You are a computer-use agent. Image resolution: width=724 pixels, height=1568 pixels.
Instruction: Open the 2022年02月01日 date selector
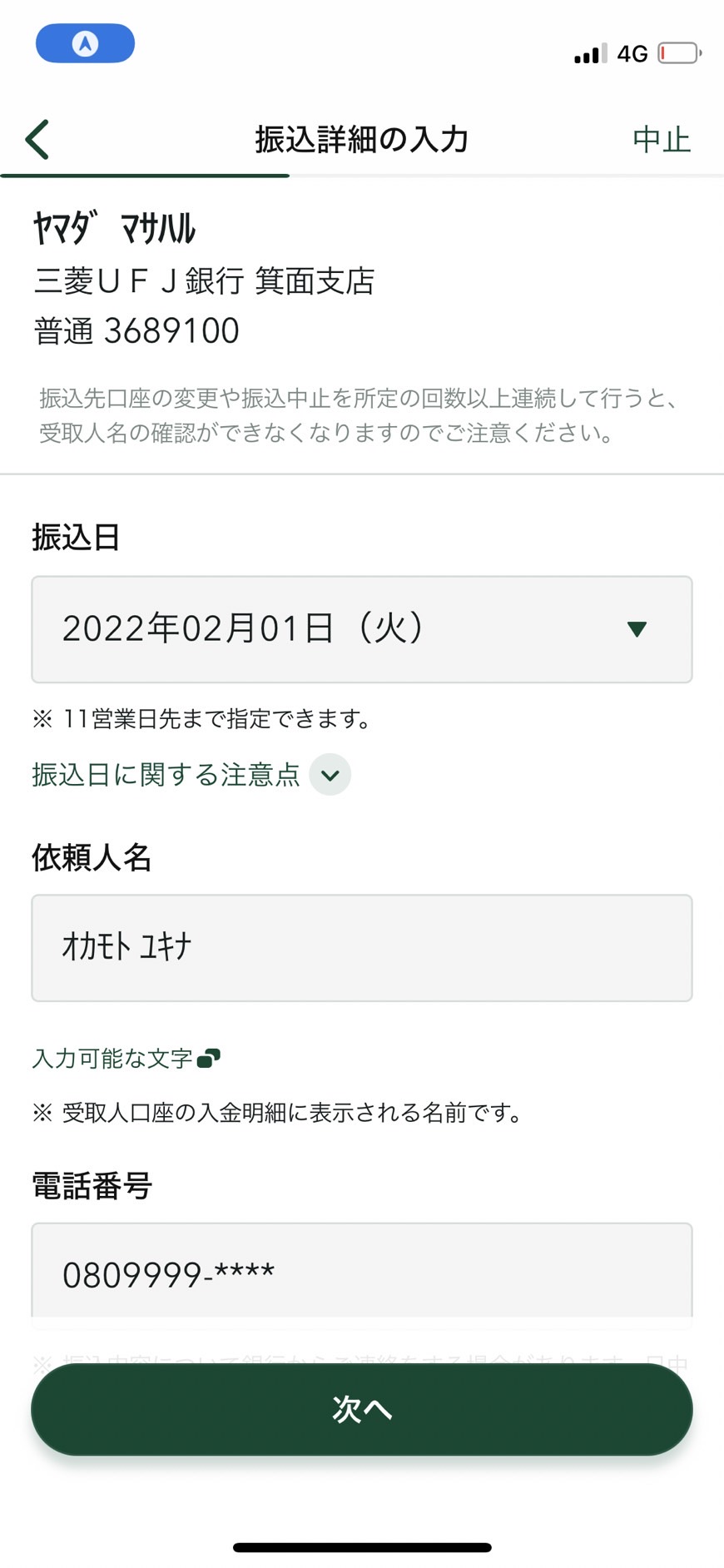pos(362,629)
